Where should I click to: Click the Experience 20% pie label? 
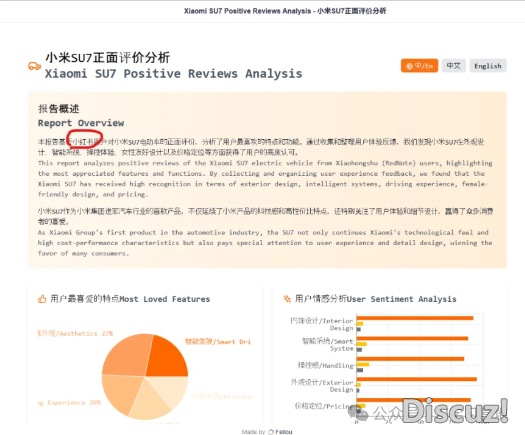[x=69, y=403]
